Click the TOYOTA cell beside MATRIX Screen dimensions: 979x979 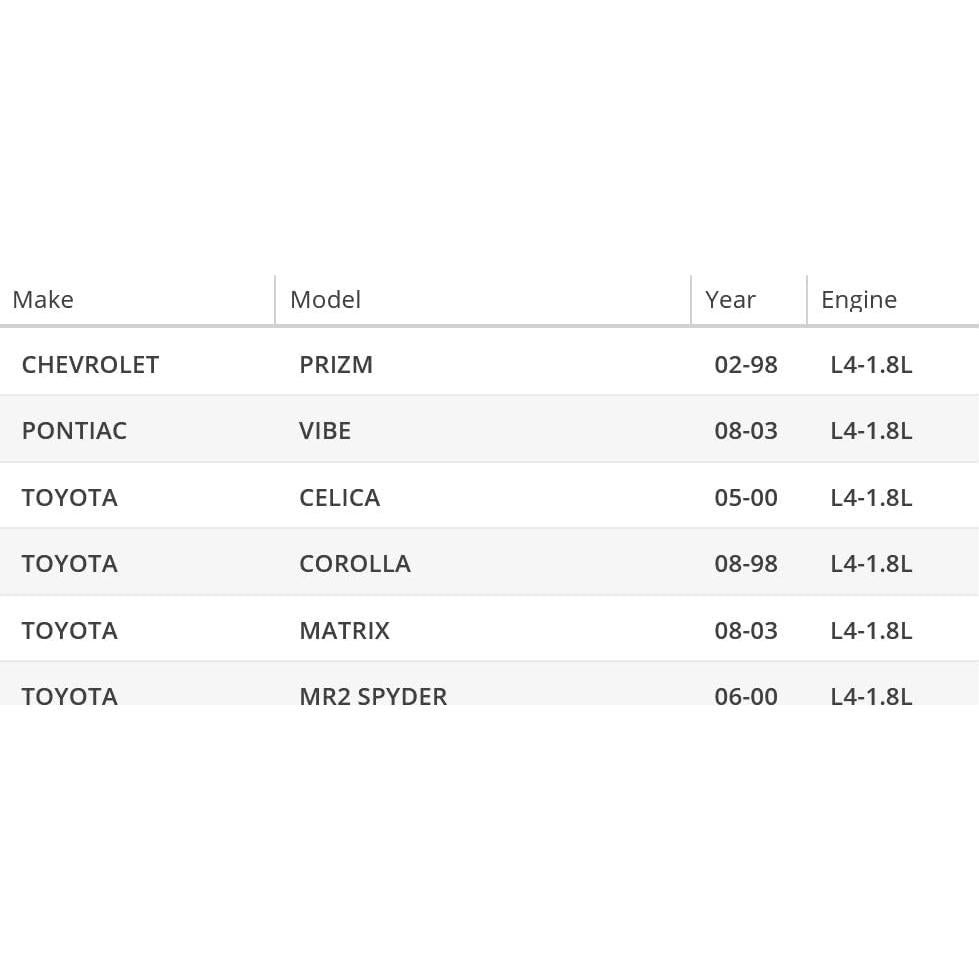pyautogui.click(x=69, y=631)
